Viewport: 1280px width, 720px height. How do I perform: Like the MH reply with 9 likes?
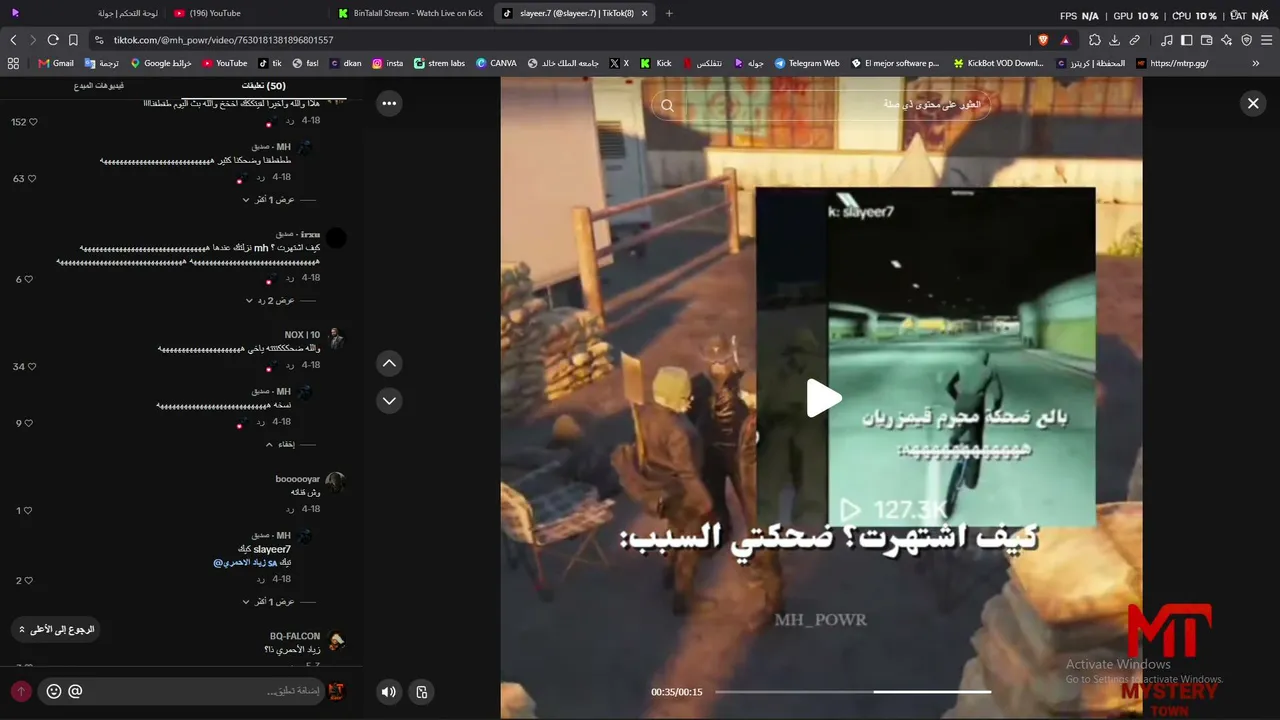click(29, 423)
